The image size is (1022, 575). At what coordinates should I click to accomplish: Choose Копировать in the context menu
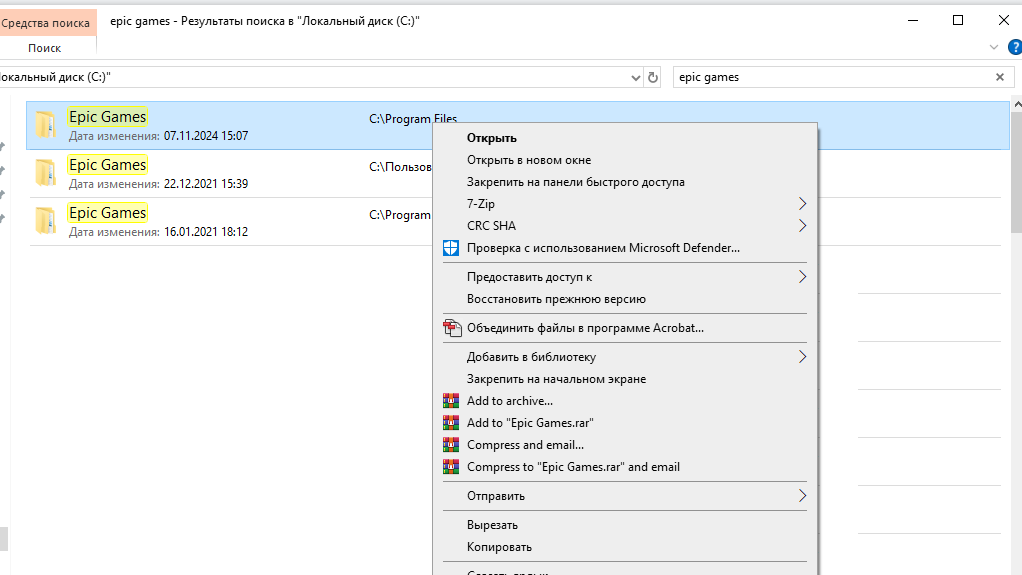pos(499,547)
